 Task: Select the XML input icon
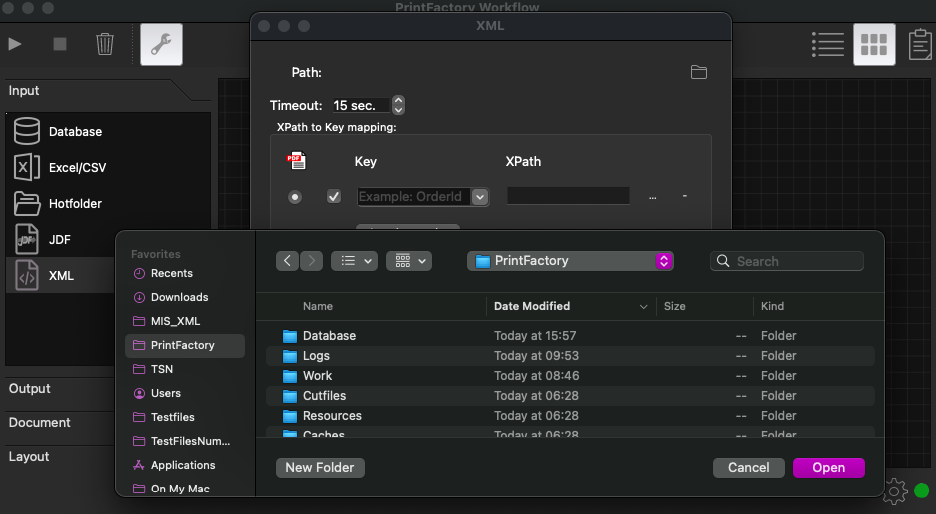click(27, 275)
